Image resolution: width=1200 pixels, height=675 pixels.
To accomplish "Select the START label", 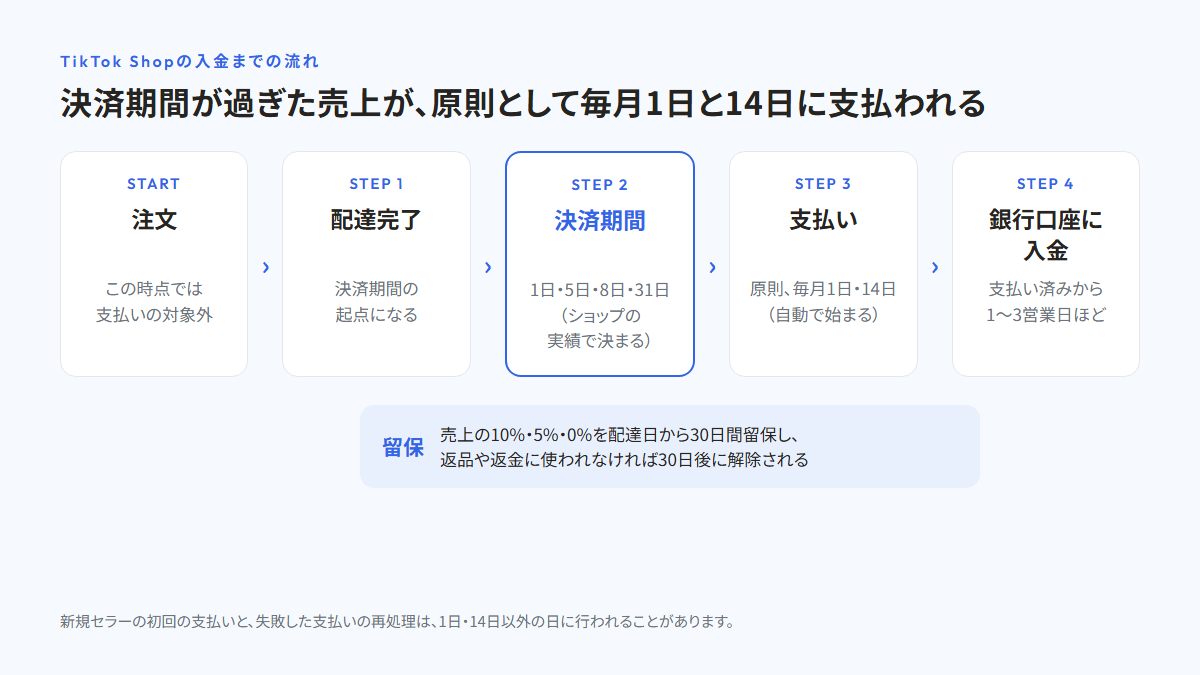I will coord(154,184).
